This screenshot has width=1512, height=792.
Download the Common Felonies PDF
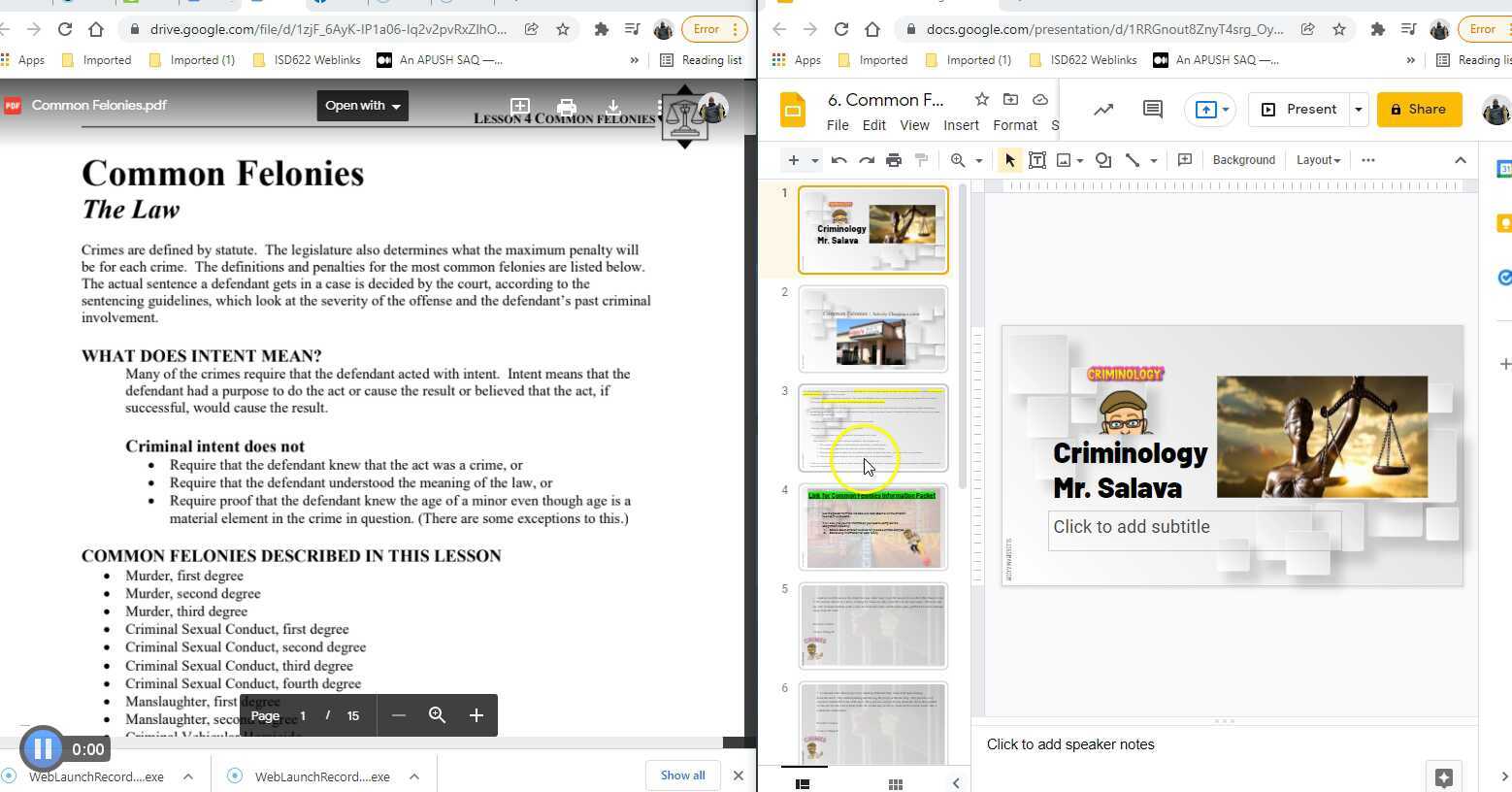click(x=613, y=106)
